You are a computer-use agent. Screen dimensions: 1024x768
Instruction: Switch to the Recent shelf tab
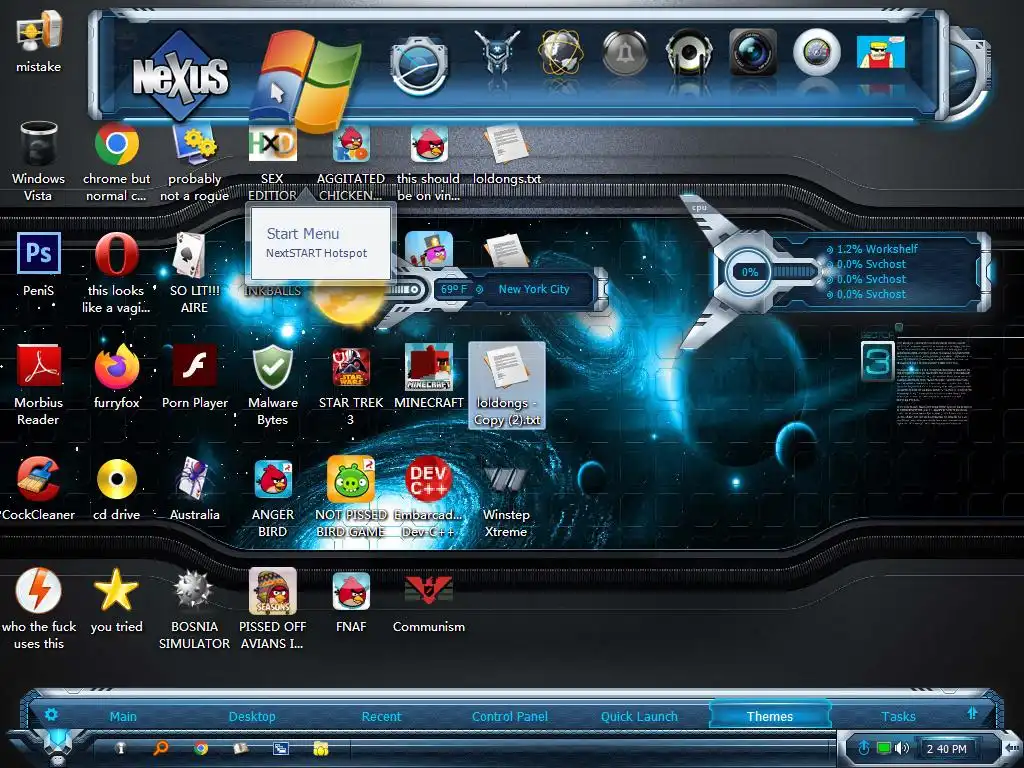(381, 716)
